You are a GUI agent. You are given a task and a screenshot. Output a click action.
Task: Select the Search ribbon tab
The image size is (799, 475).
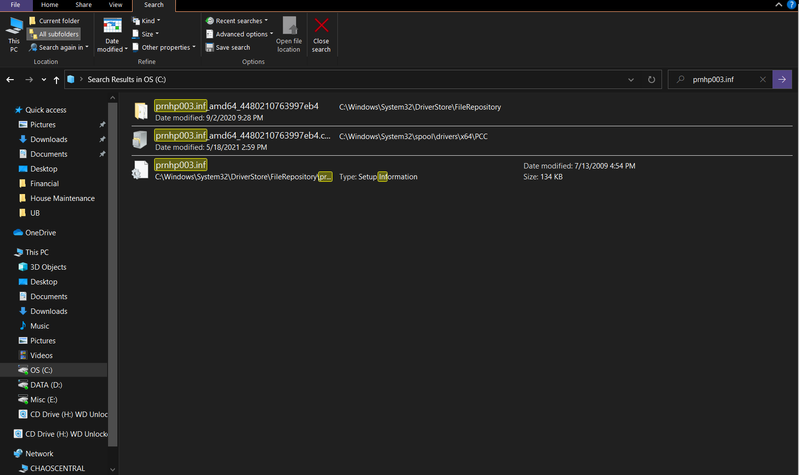154,5
